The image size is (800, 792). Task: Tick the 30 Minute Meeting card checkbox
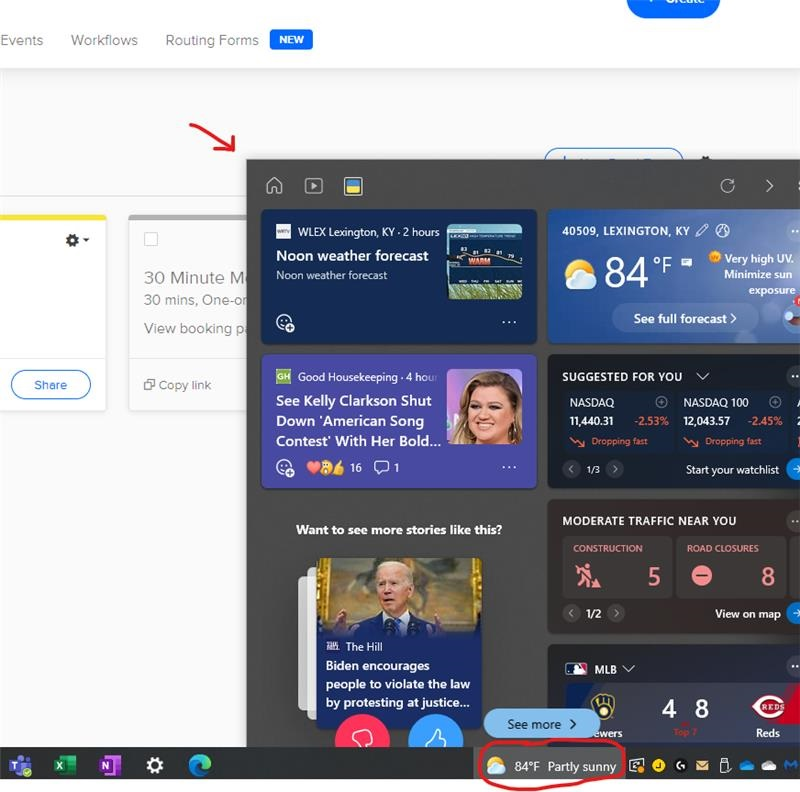point(151,239)
